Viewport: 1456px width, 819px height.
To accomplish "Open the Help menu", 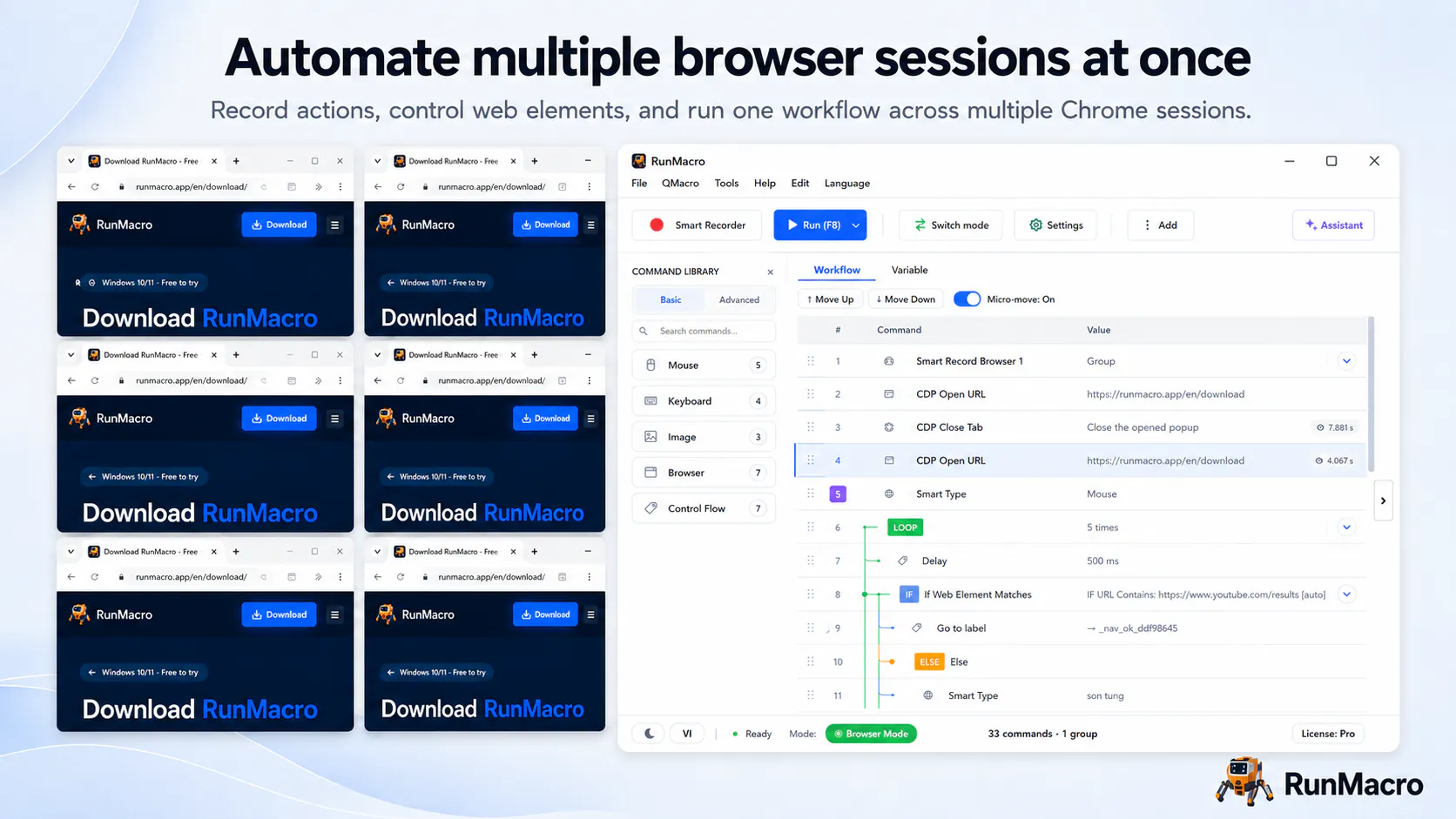I will [x=765, y=184].
